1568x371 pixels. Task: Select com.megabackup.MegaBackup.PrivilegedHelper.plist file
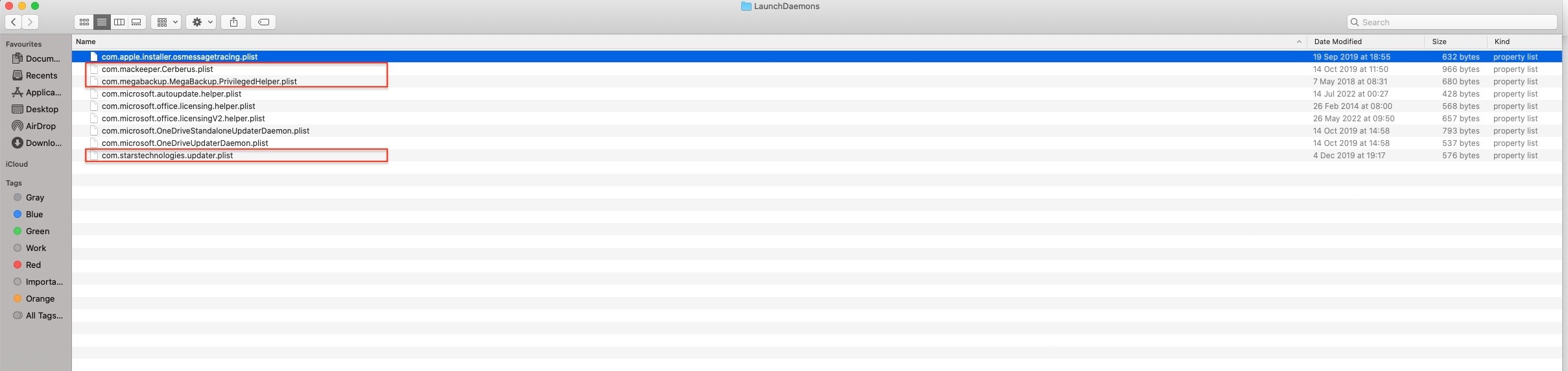click(x=816, y=81)
